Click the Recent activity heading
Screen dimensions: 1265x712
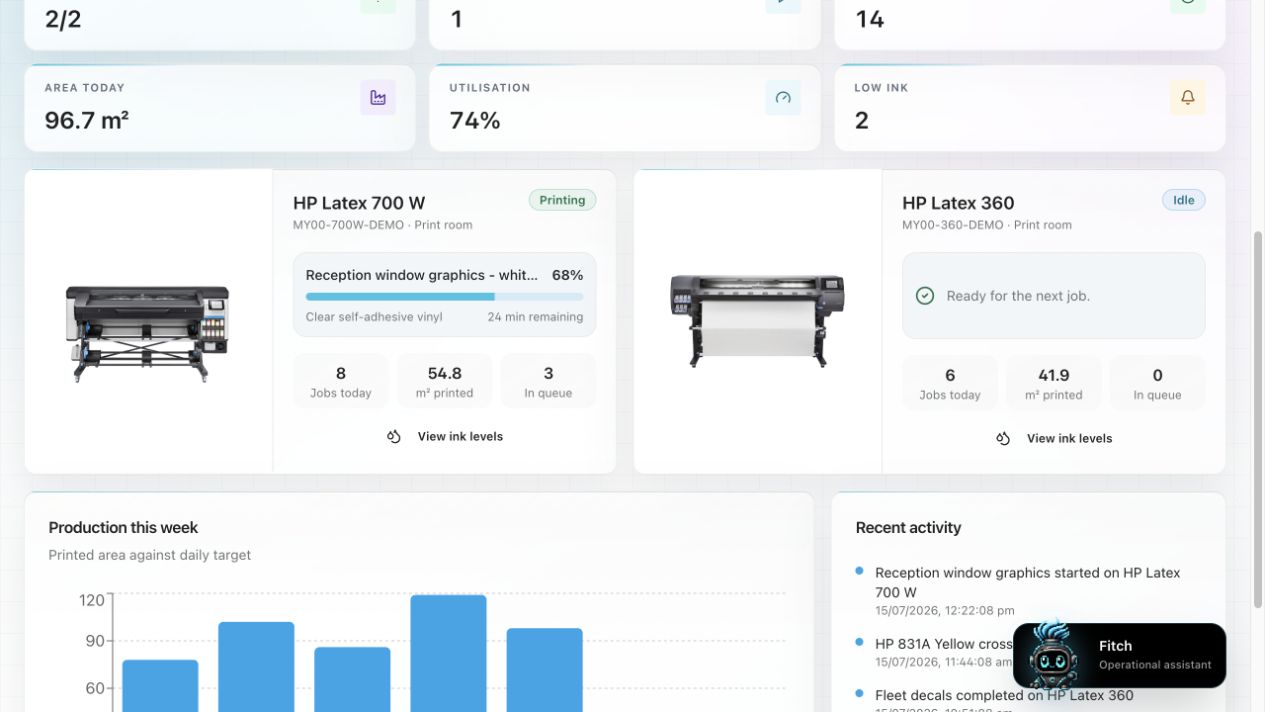tap(908, 528)
